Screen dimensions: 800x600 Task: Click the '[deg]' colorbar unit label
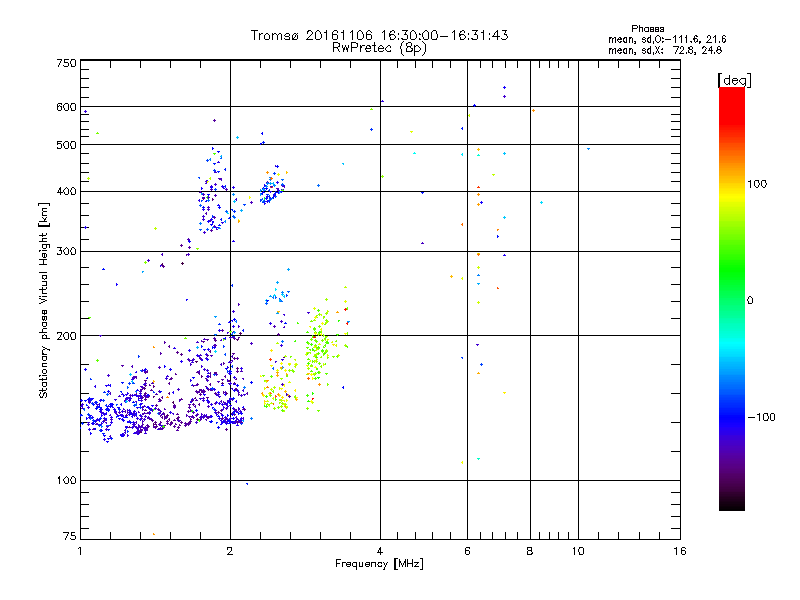[x=734, y=80]
